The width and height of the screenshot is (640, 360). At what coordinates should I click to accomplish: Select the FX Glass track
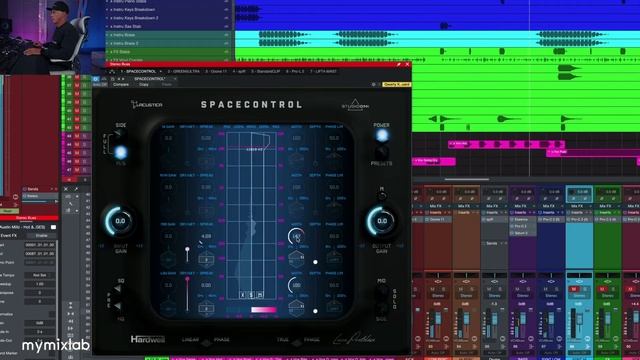pyautogui.click(x=168, y=52)
